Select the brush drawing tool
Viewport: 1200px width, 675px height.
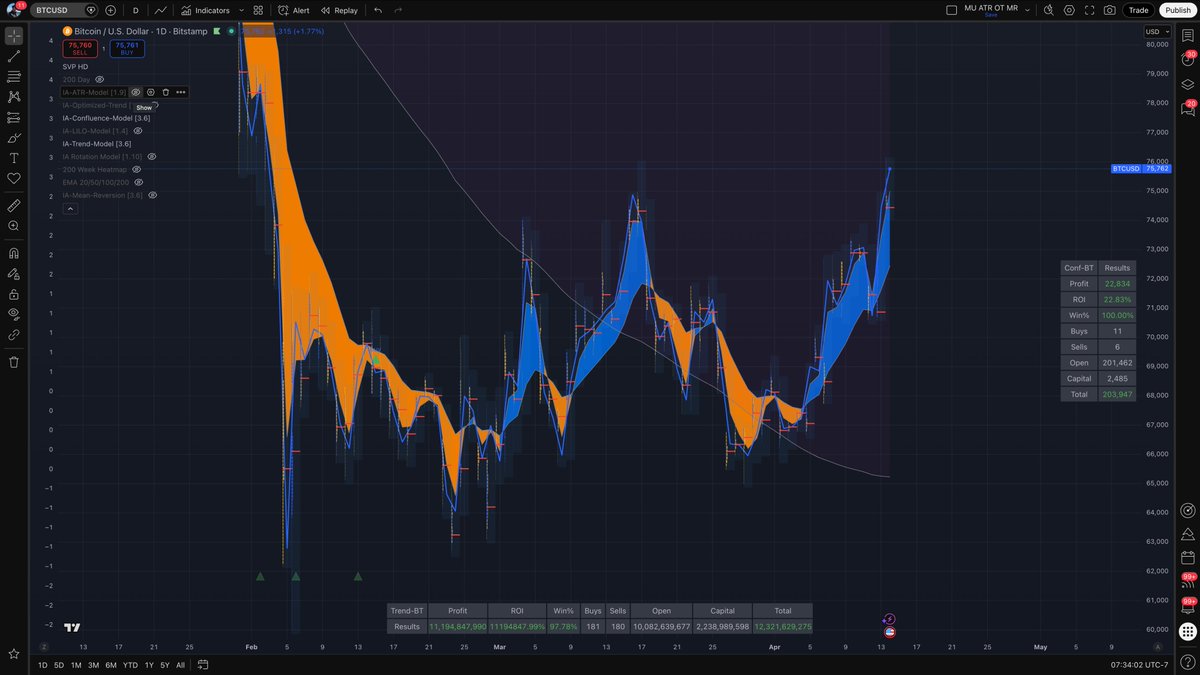14,138
